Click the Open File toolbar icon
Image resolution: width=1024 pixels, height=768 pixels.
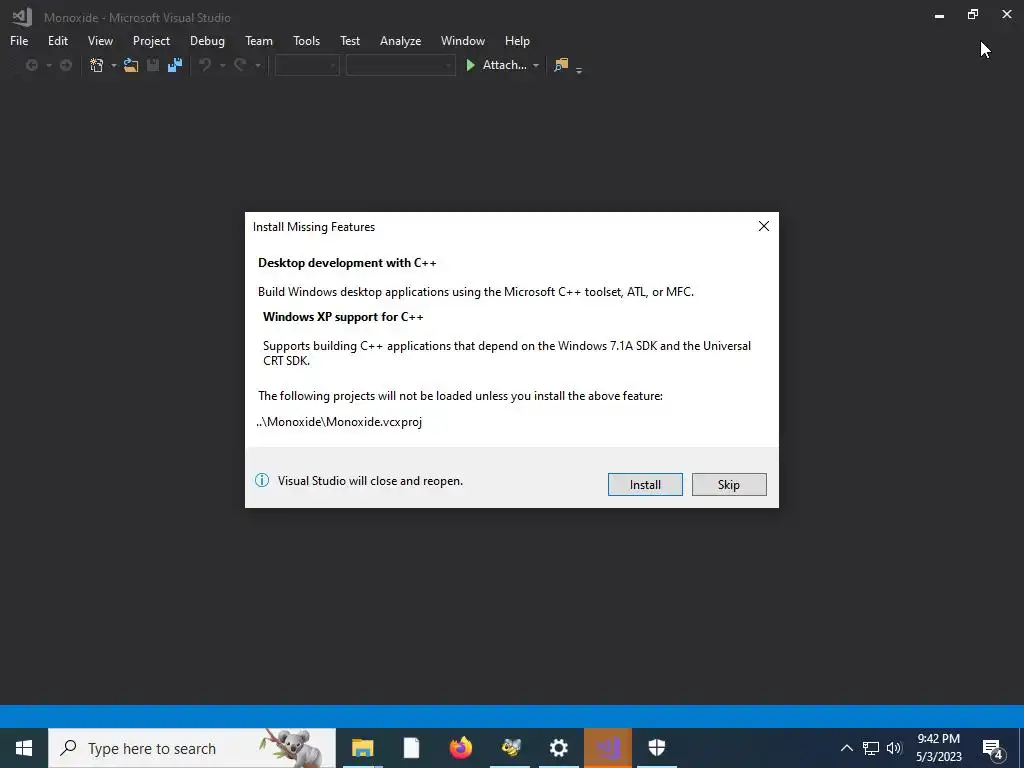coord(131,65)
